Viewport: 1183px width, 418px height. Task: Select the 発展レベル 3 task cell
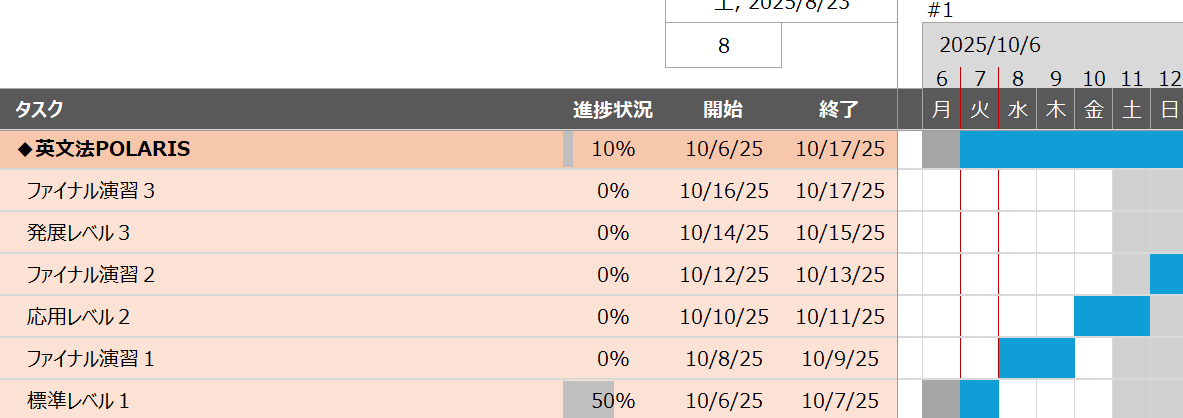coord(79,233)
